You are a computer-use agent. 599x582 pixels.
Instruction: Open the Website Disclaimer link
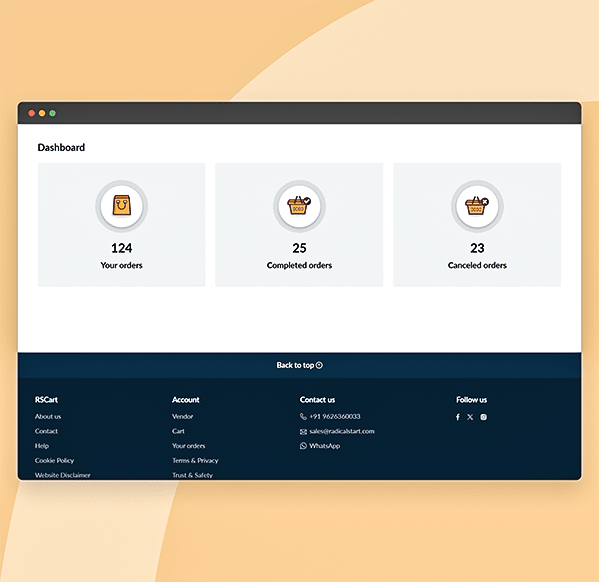click(x=63, y=475)
